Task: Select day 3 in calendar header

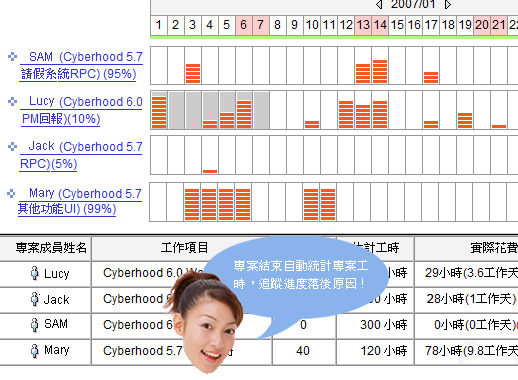Action: pyautogui.click(x=193, y=25)
